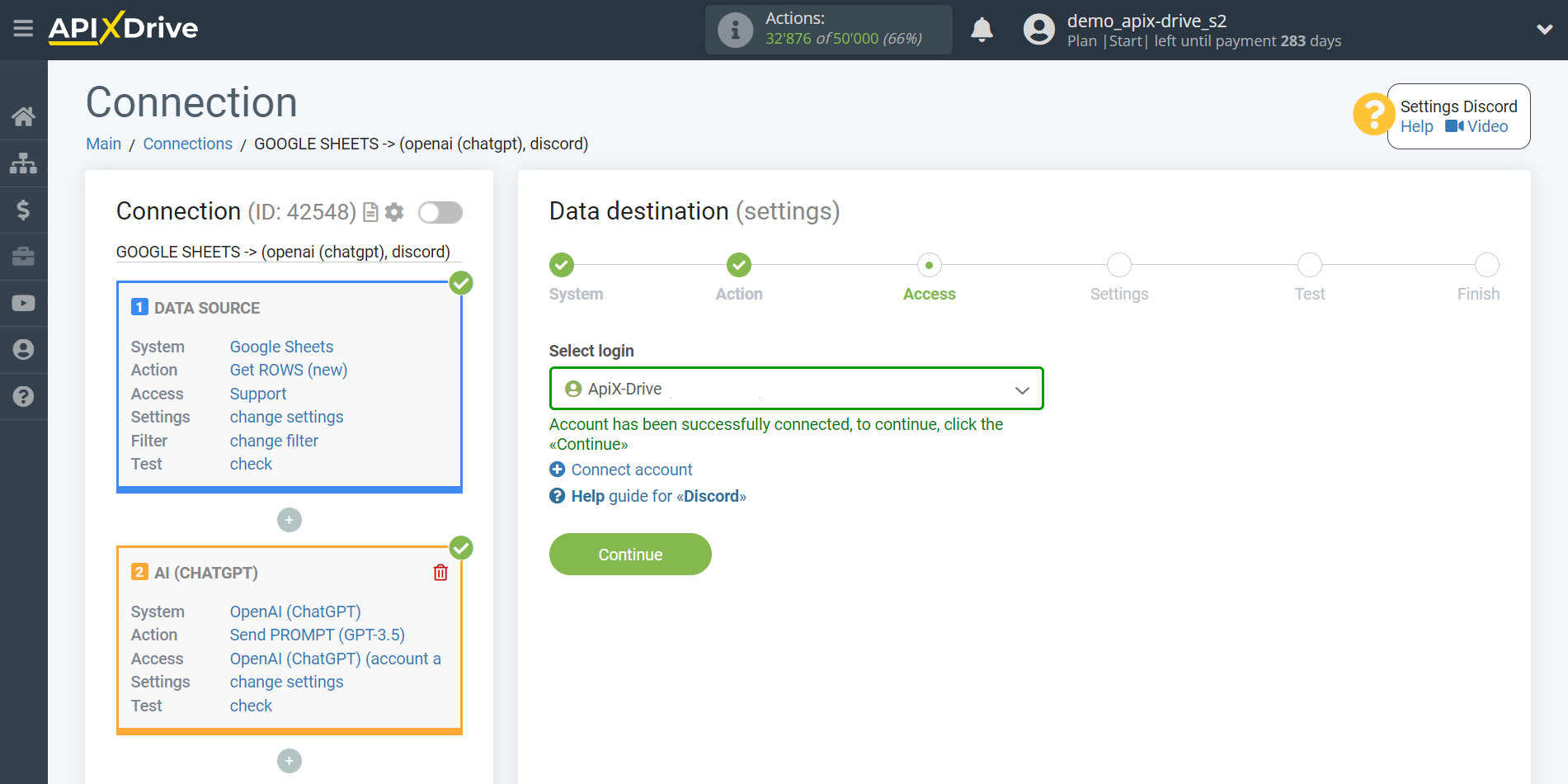The height and width of the screenshot is (784, 1568).
Task: Click check test in AI (ChatGPT) block
Action: click(251, 706)
